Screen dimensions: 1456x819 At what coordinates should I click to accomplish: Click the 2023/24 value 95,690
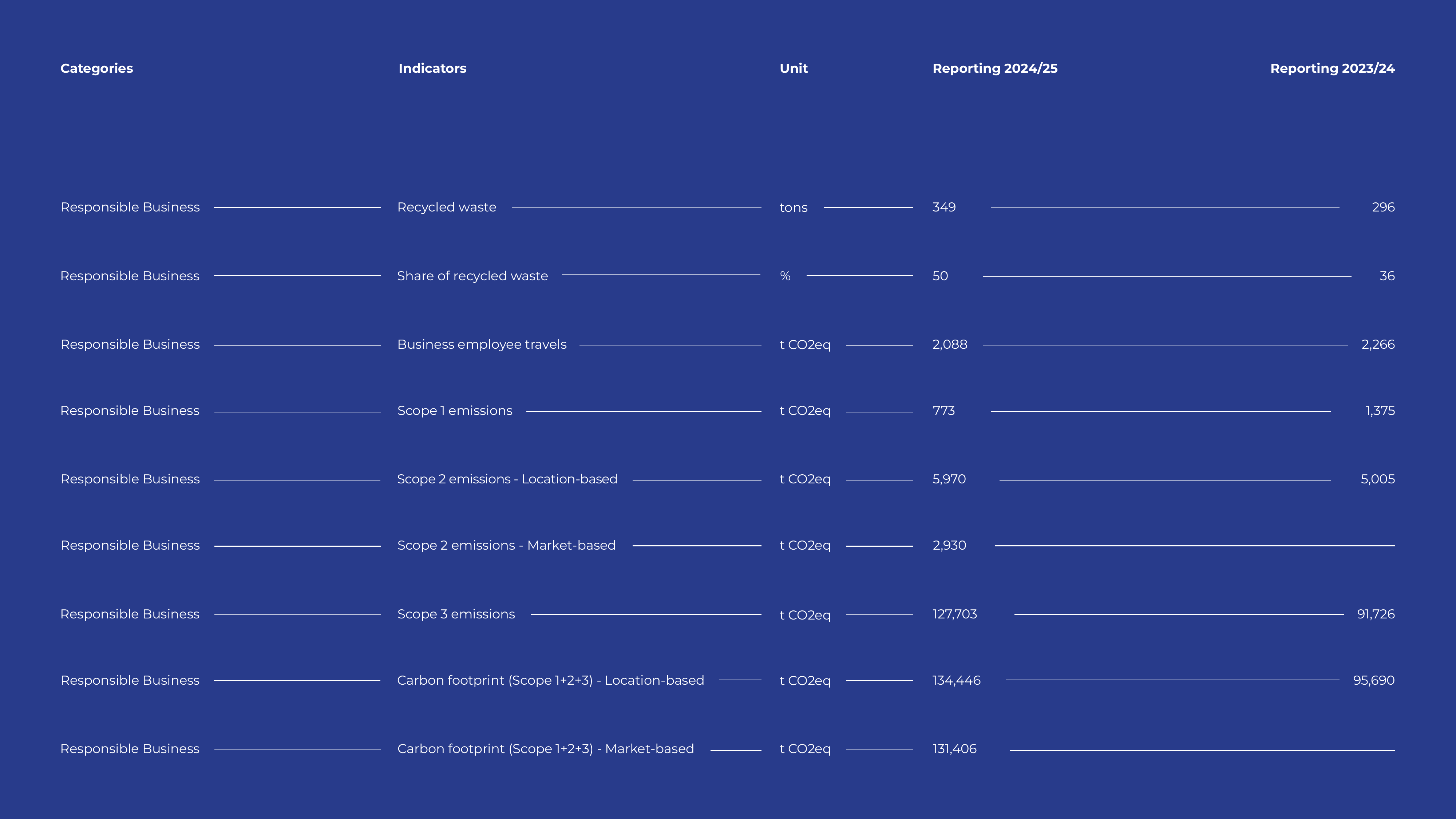tap(1373, 680)
